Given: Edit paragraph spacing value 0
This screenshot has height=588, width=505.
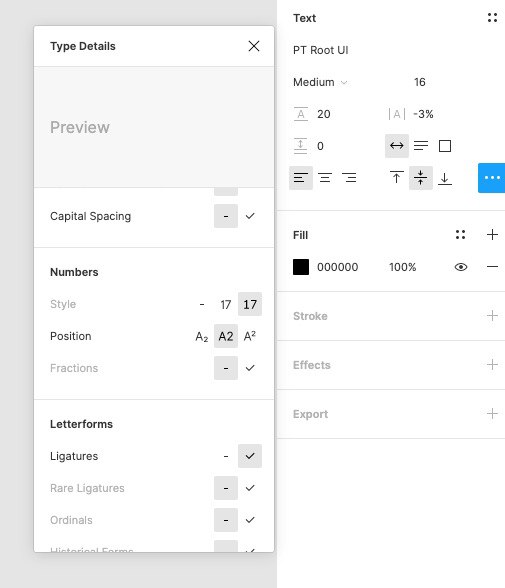Looking at the screenshot, I should click(320, 146).
